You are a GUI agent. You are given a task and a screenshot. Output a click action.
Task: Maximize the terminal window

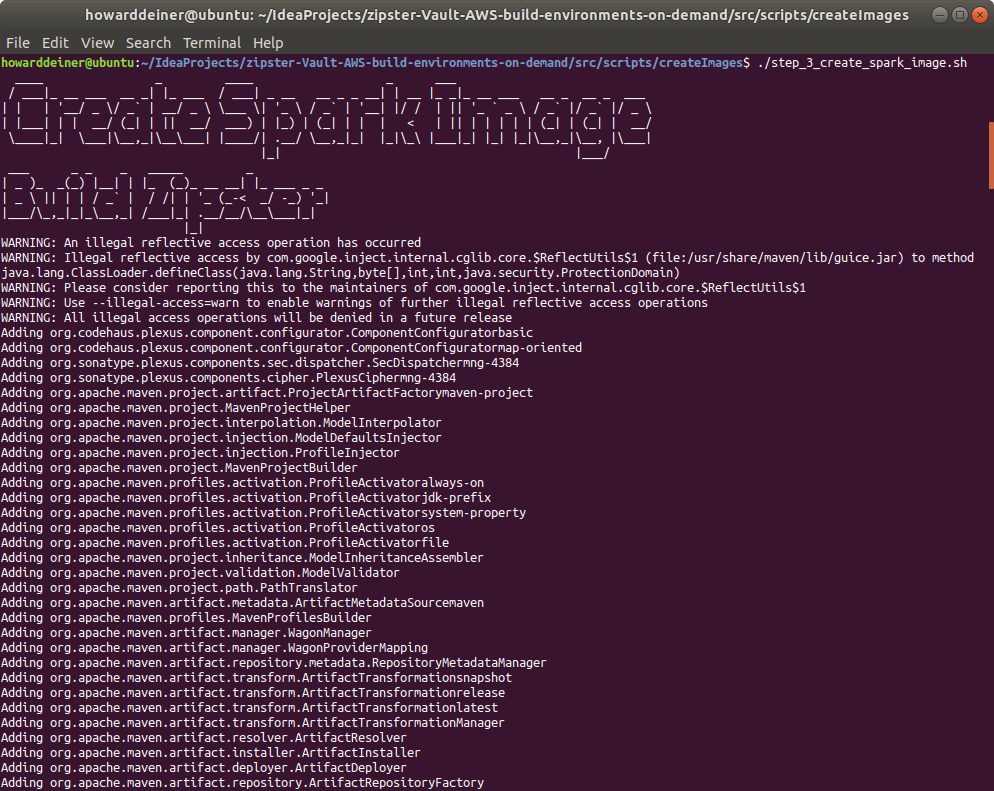960,15
